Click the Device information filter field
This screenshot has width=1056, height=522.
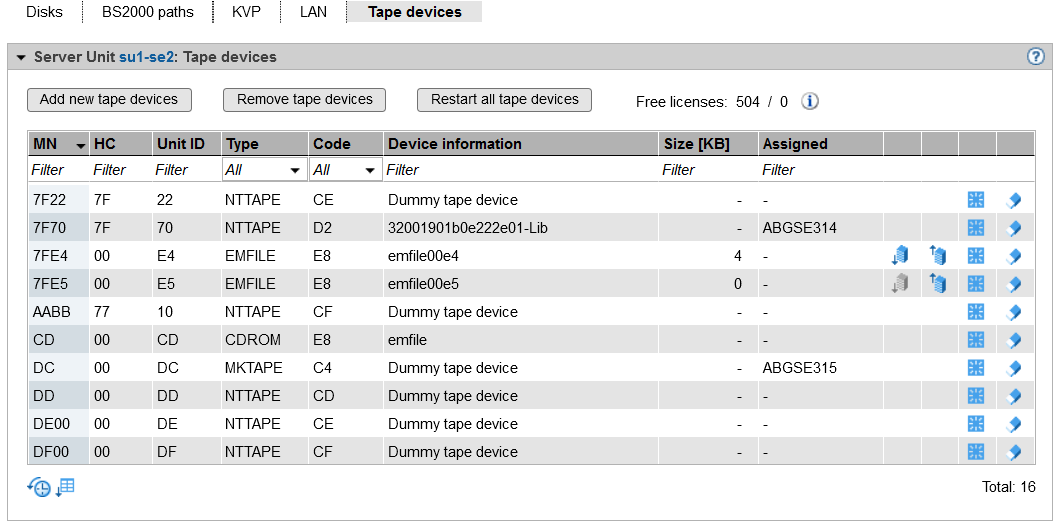520,170
